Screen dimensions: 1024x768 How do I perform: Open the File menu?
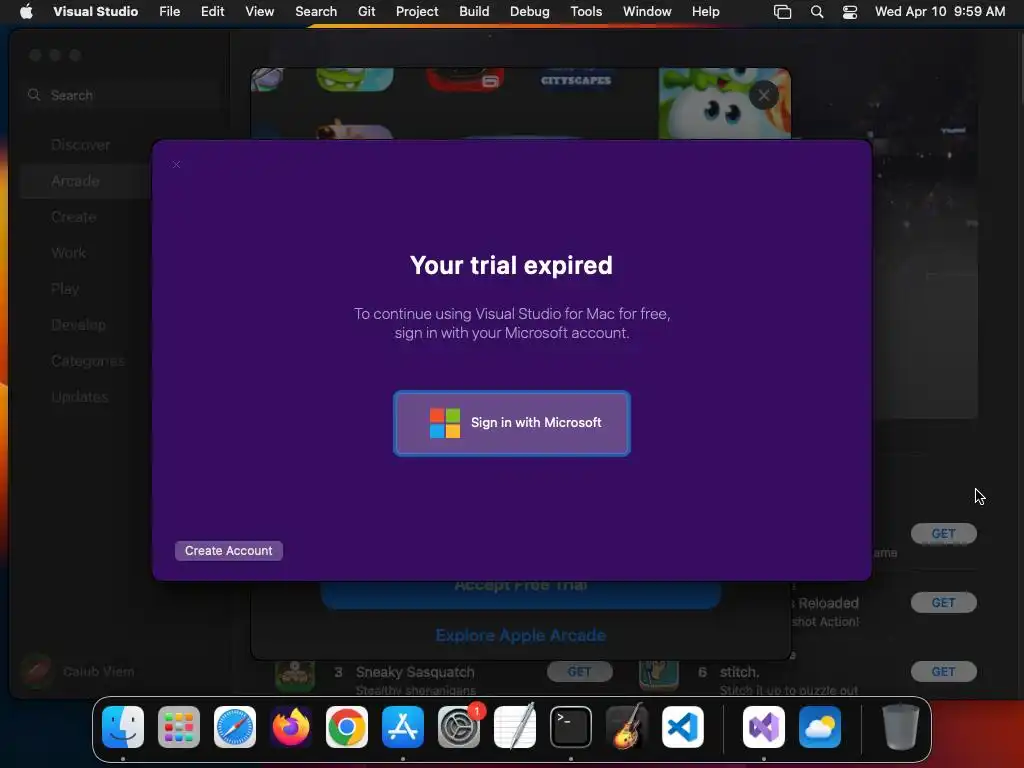pyautogui.click(x=170, y=11)
